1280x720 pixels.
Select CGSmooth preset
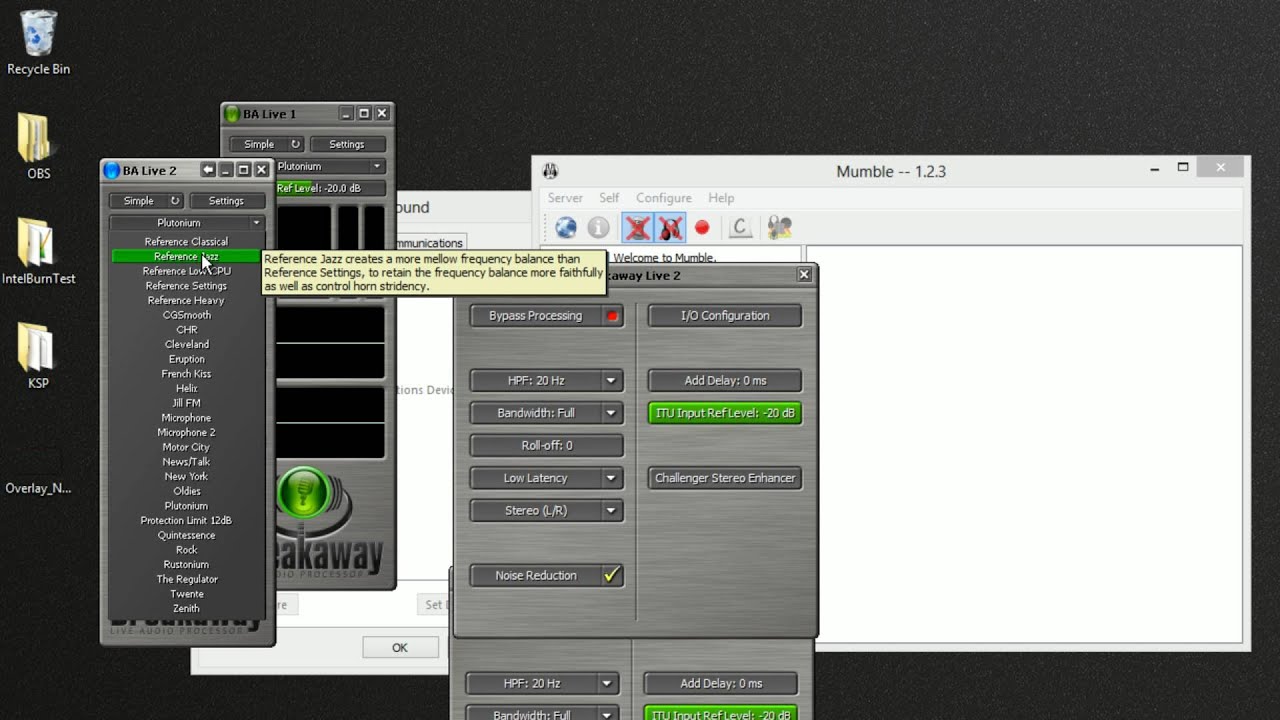[x=186, y=315]
